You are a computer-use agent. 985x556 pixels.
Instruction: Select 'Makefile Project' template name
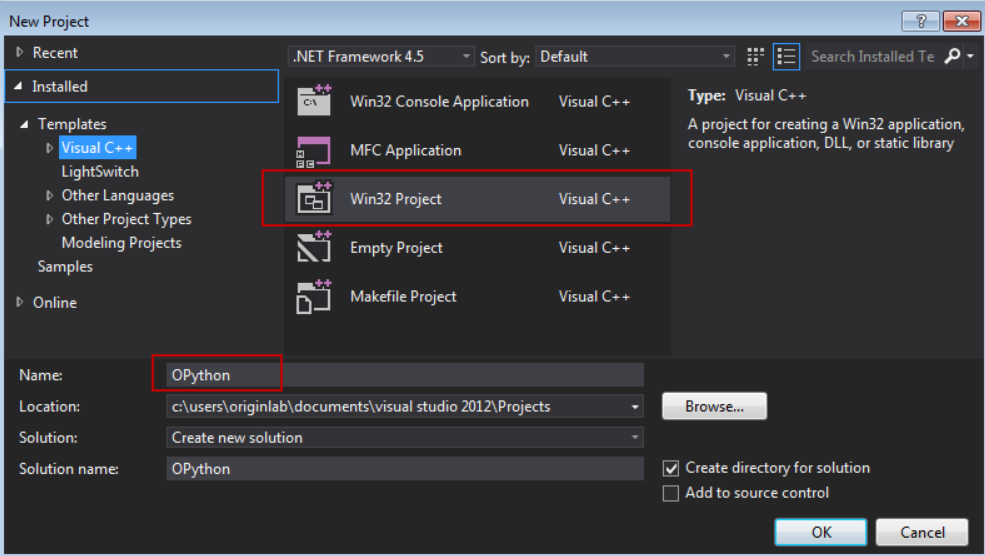click(403, 296)
